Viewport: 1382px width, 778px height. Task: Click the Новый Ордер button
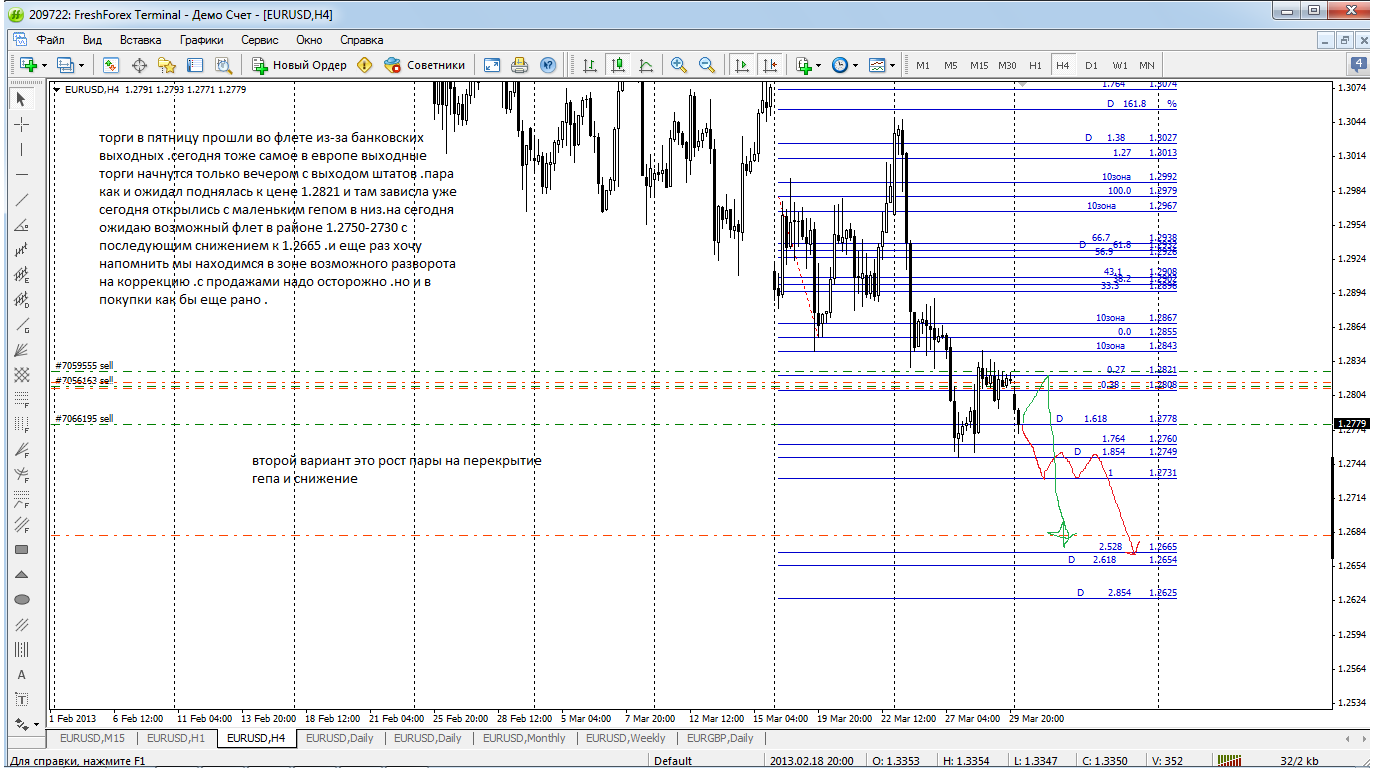pos(299,65)
